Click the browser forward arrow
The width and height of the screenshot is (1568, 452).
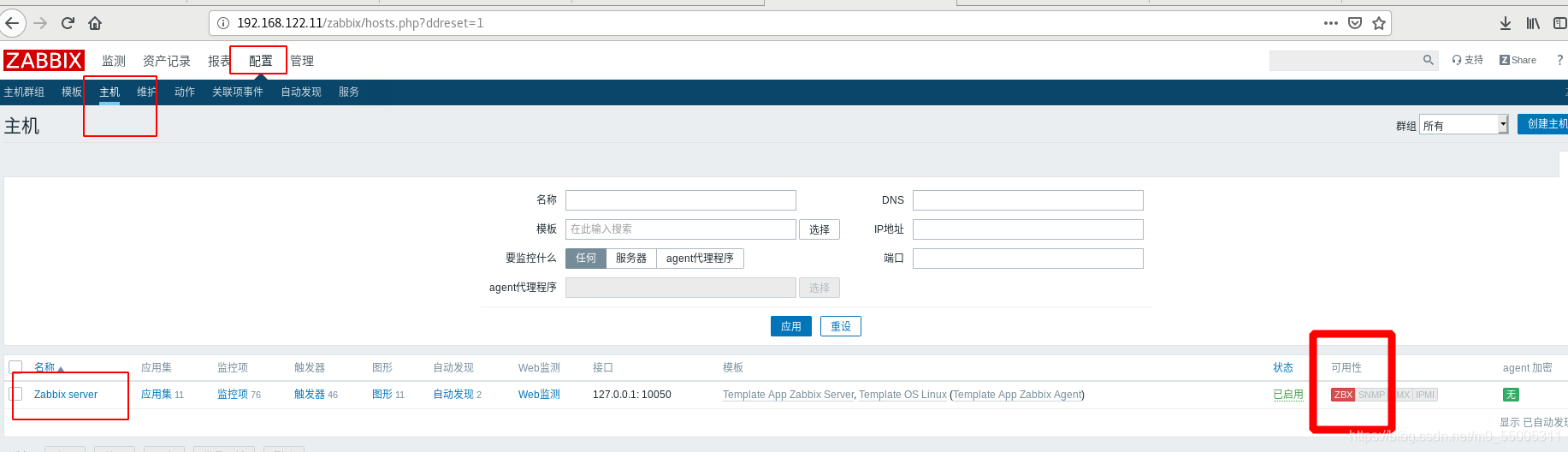[40, 23]
